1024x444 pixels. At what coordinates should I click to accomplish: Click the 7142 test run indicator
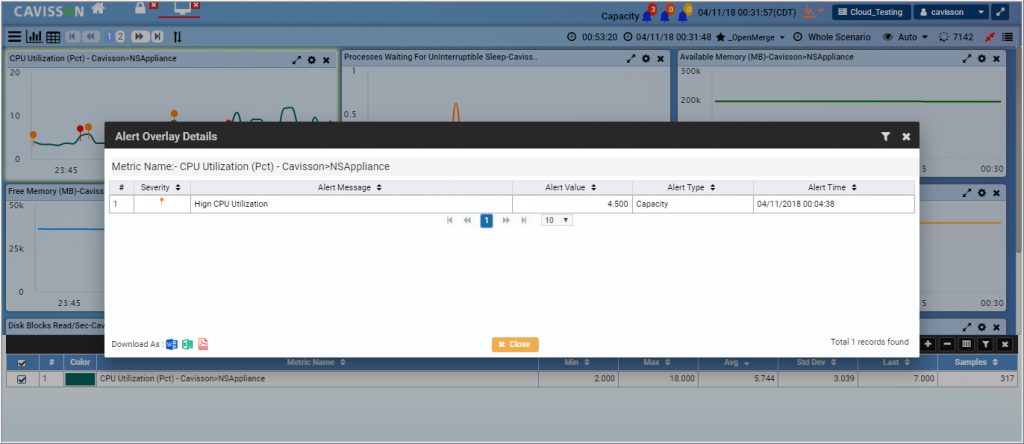click(955, 37)
